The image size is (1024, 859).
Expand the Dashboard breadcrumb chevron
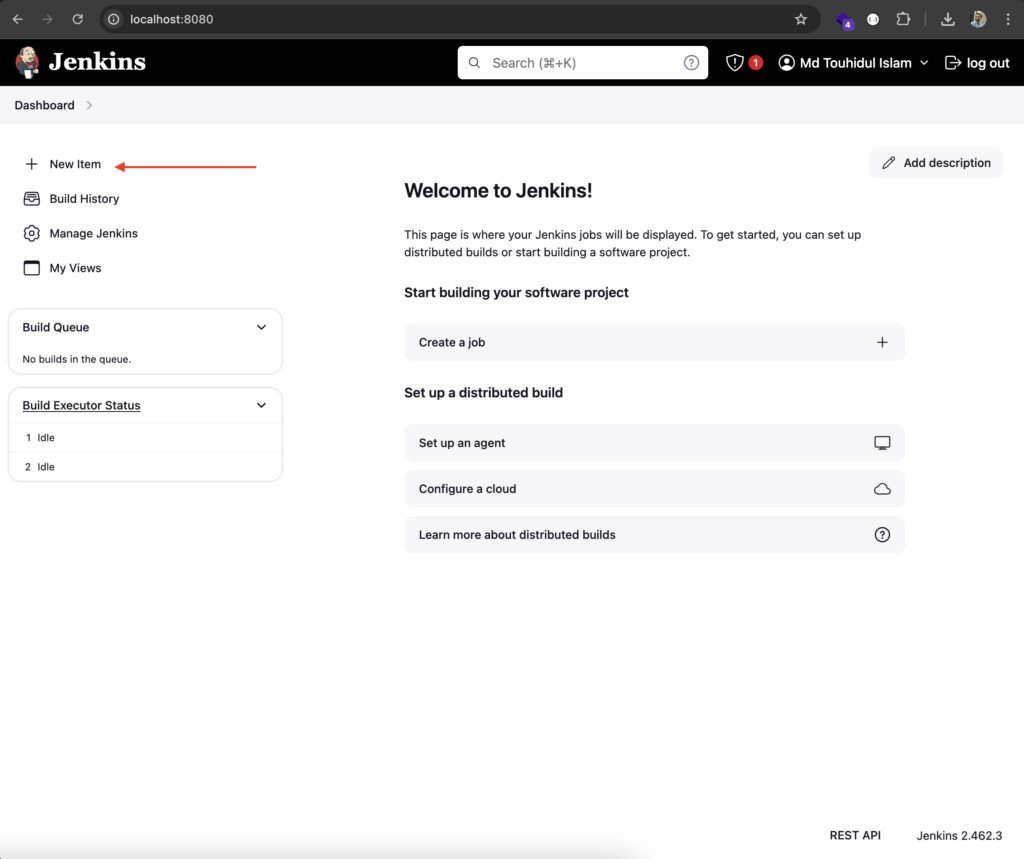coord(89,105)
